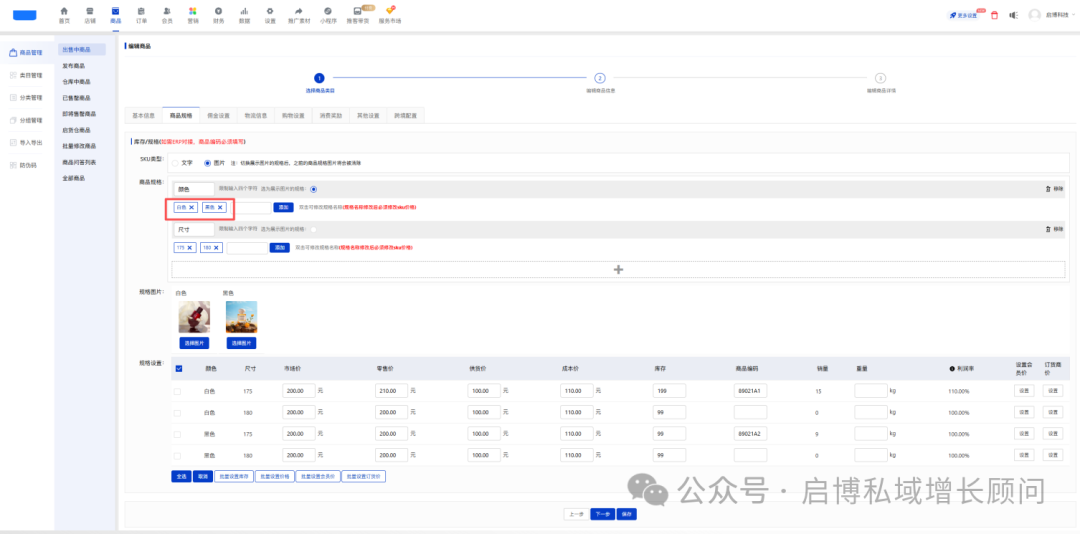Check the 白色 175 row checkbox
1080x534 pixels.
(177, 391)
